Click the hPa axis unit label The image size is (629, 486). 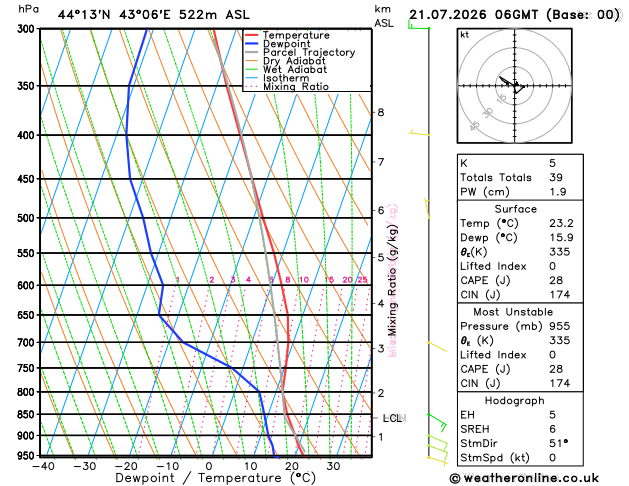pyautogui.click(x=28, y=9)
